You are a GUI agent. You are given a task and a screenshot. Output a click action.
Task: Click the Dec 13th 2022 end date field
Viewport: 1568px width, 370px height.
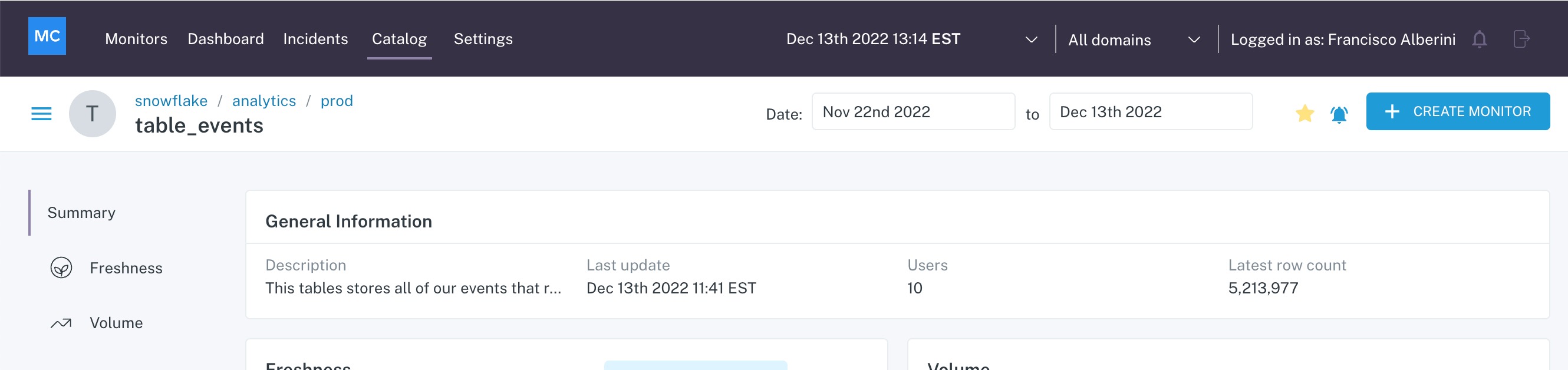1151,111
